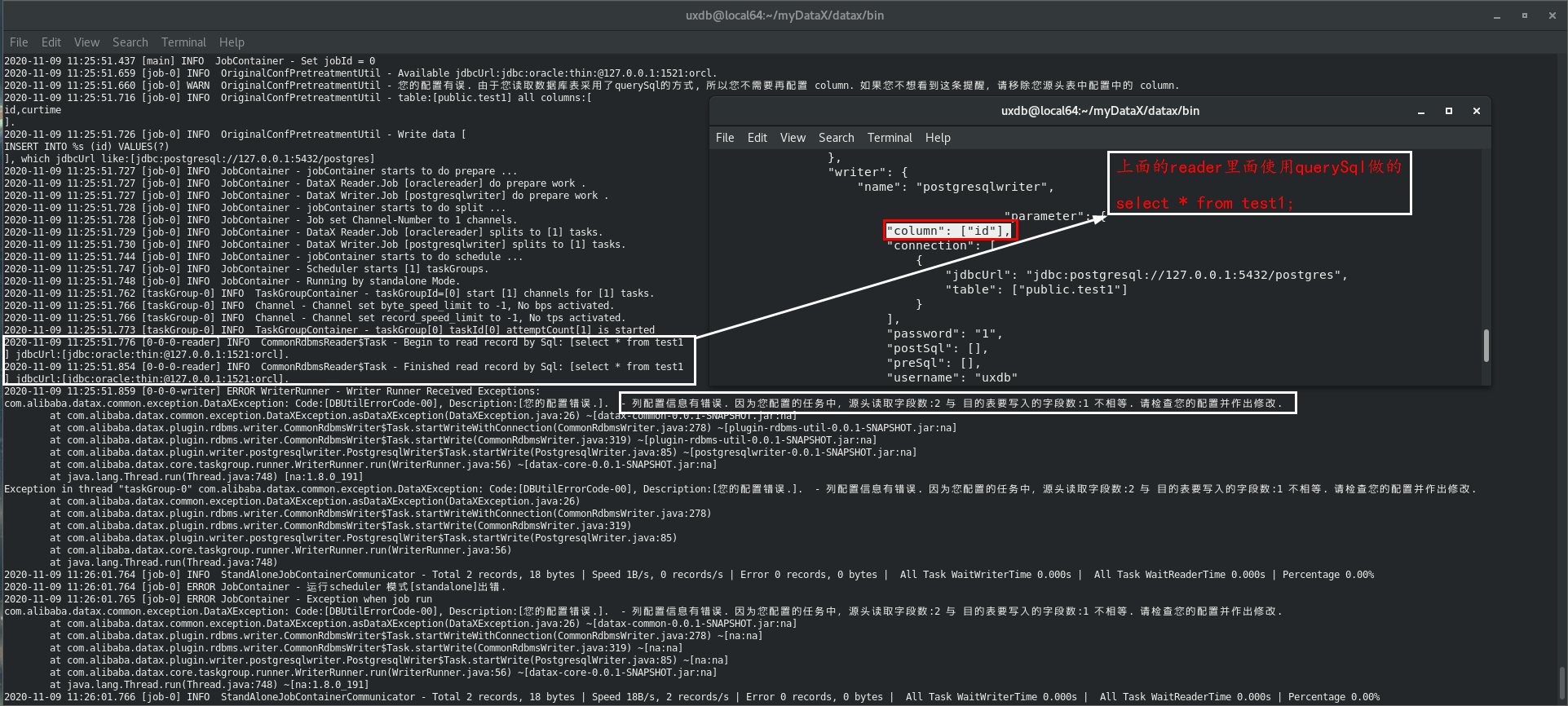The image size is (1568, 706).
Task: Click the front terminal's scrollbar thumb
Action: 1486,346
